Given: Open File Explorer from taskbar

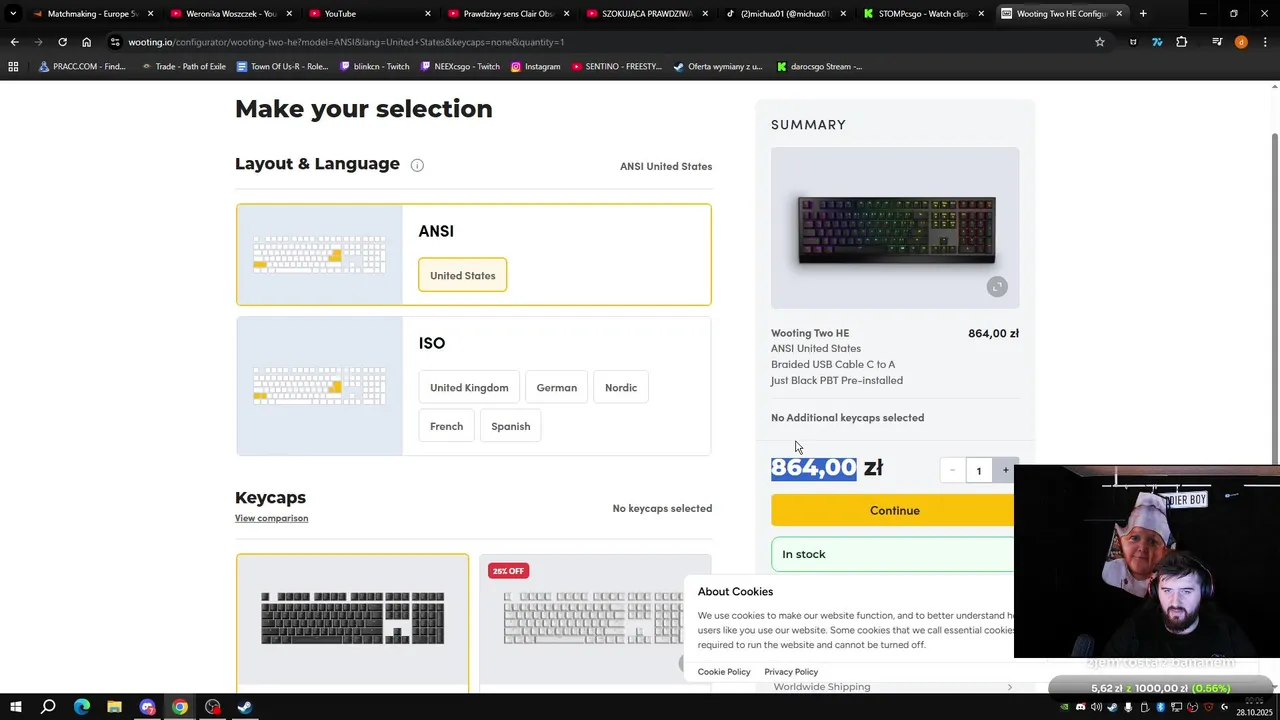Looking at the screenshot, I should click(114, 707).
